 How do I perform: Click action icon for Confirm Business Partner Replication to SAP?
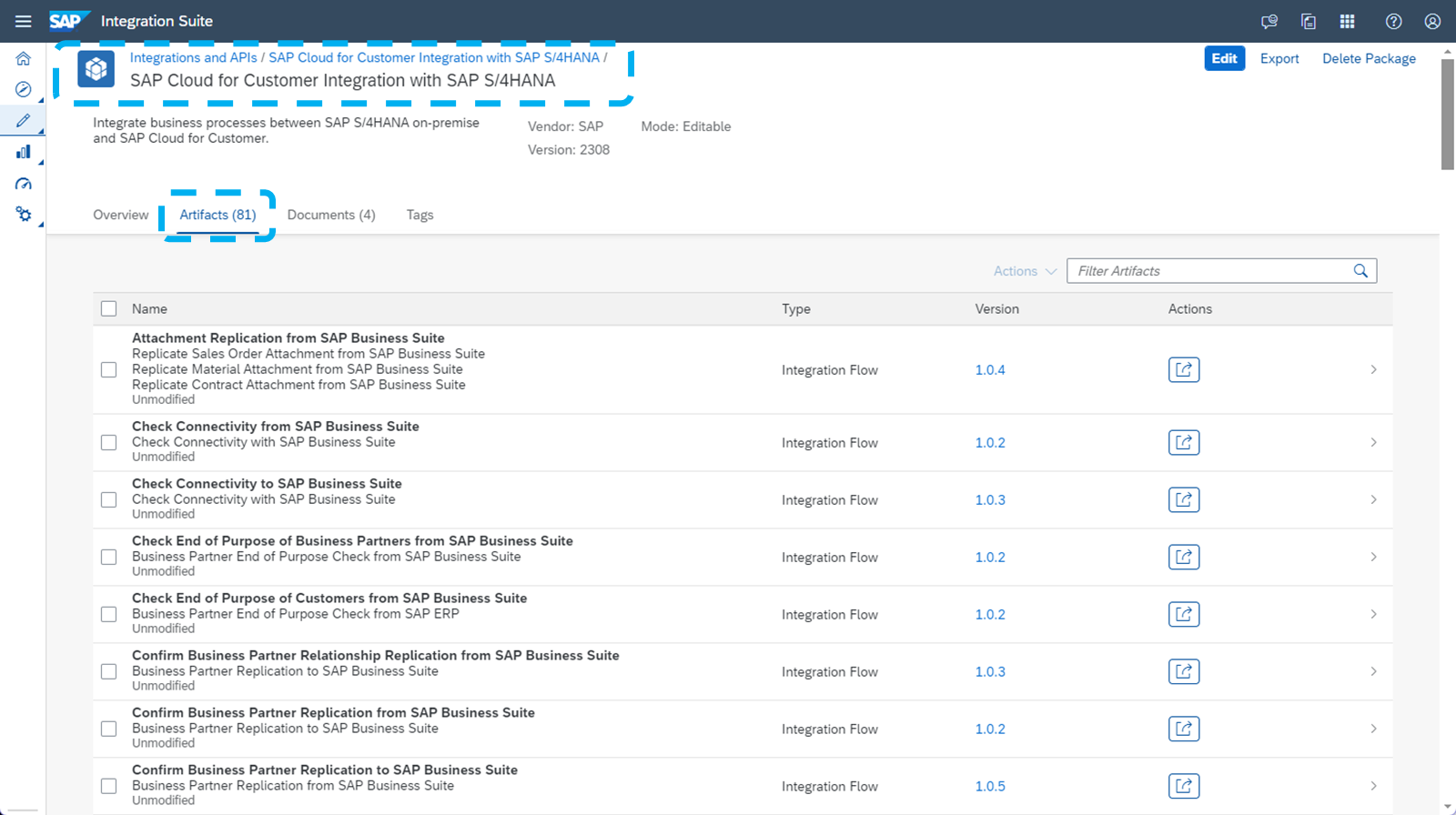click(1184, 787)
